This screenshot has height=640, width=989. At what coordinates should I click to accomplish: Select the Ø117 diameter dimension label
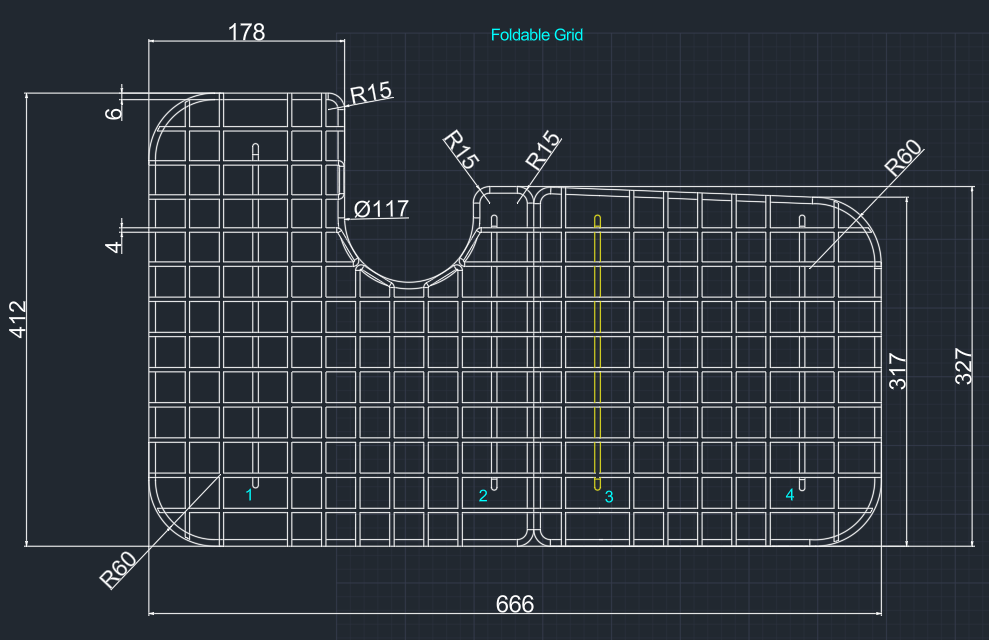tap(381, 209)
